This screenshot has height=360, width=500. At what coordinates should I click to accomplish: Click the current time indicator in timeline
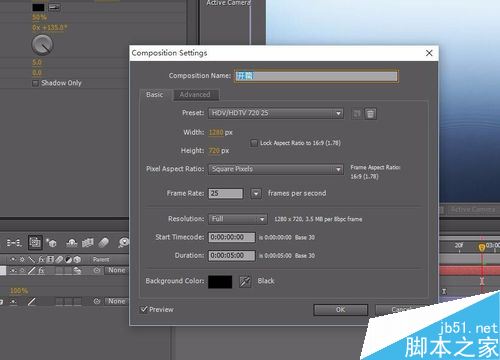point(481,247)
